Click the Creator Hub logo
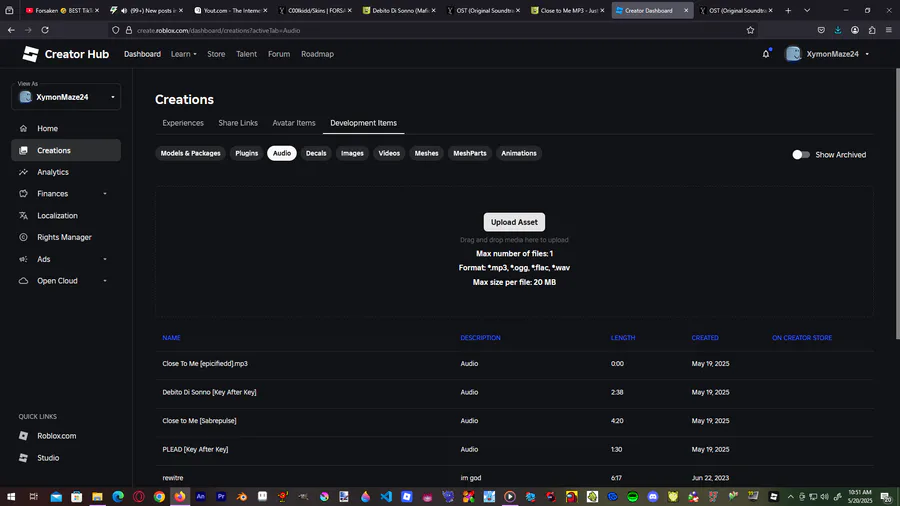This screenshot has height=506, width=900. tap(65, 54)
